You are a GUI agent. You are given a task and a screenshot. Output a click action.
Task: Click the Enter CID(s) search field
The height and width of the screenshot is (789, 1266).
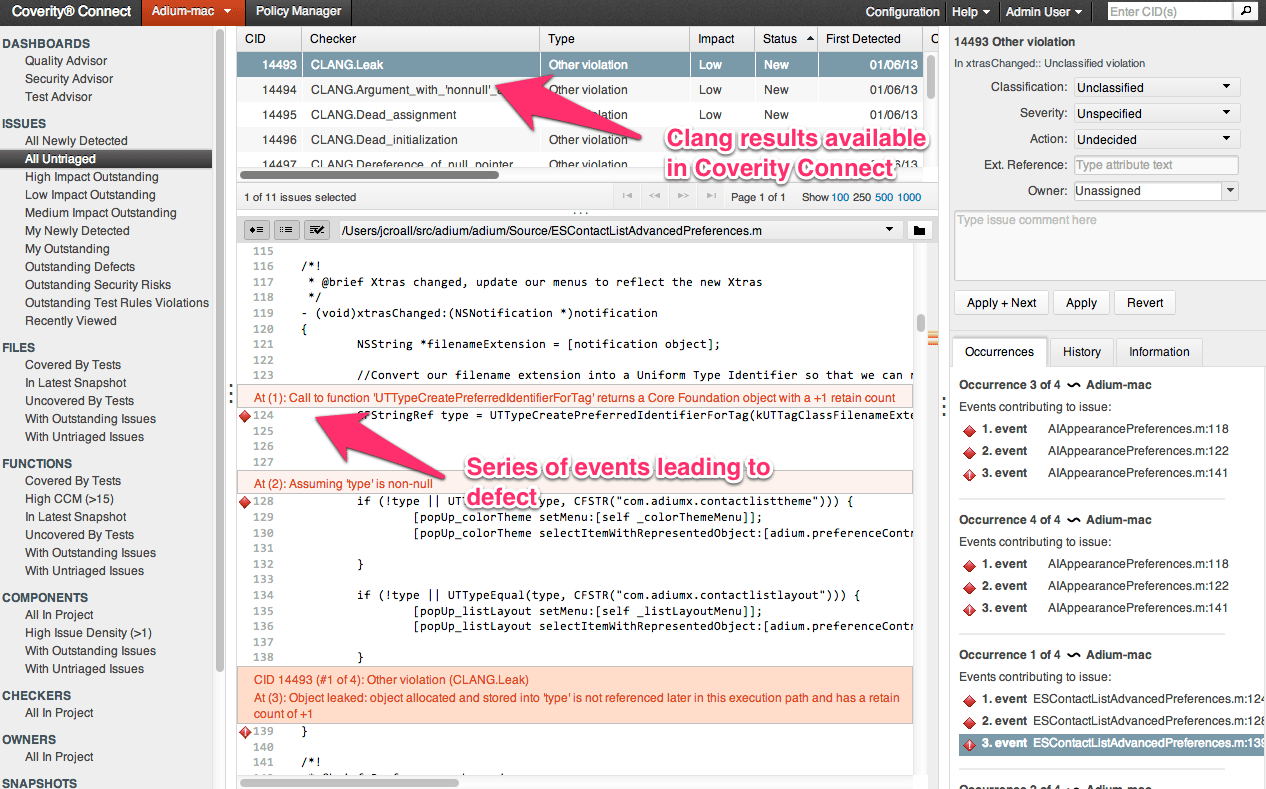[1170, 12]
